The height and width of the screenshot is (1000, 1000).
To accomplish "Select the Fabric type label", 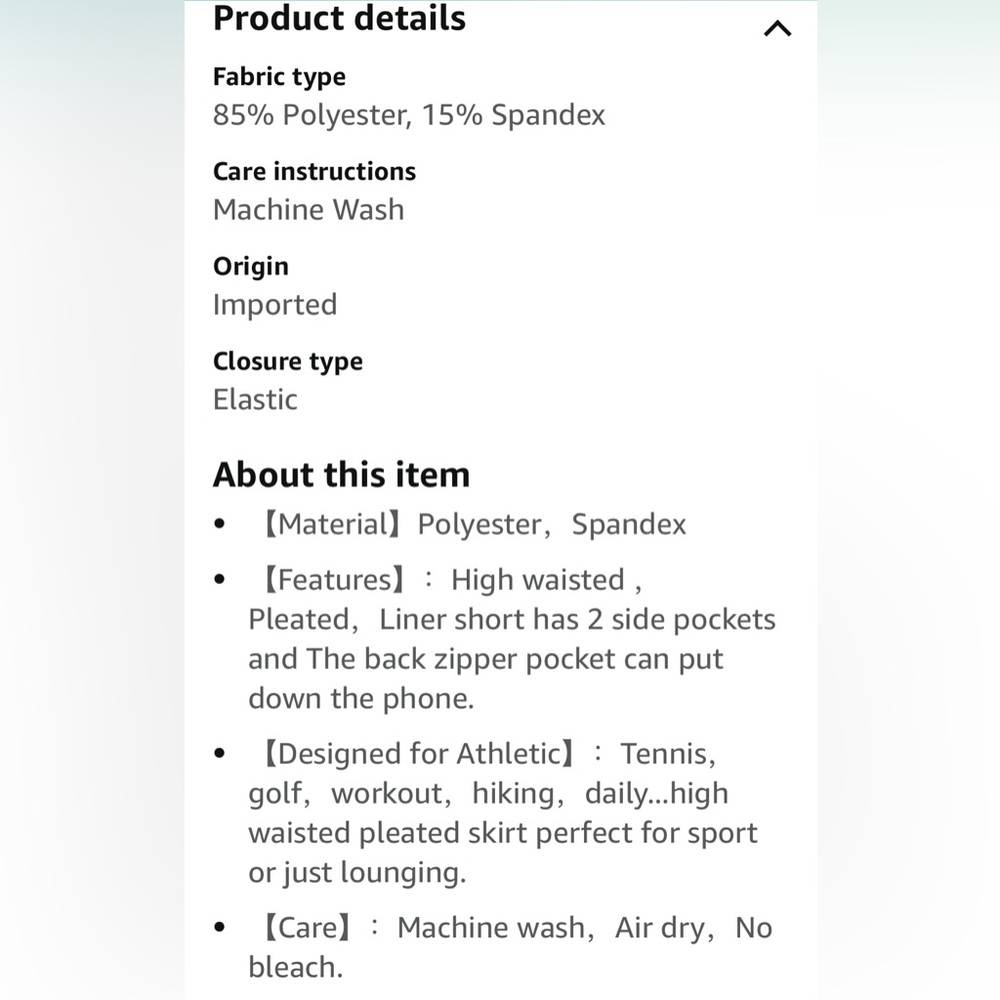I will 279,77.
